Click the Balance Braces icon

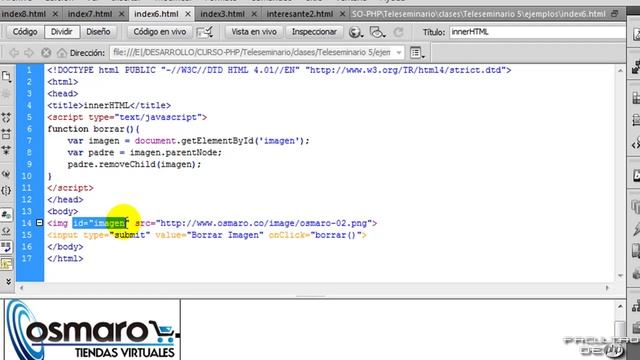click(6, 190)
